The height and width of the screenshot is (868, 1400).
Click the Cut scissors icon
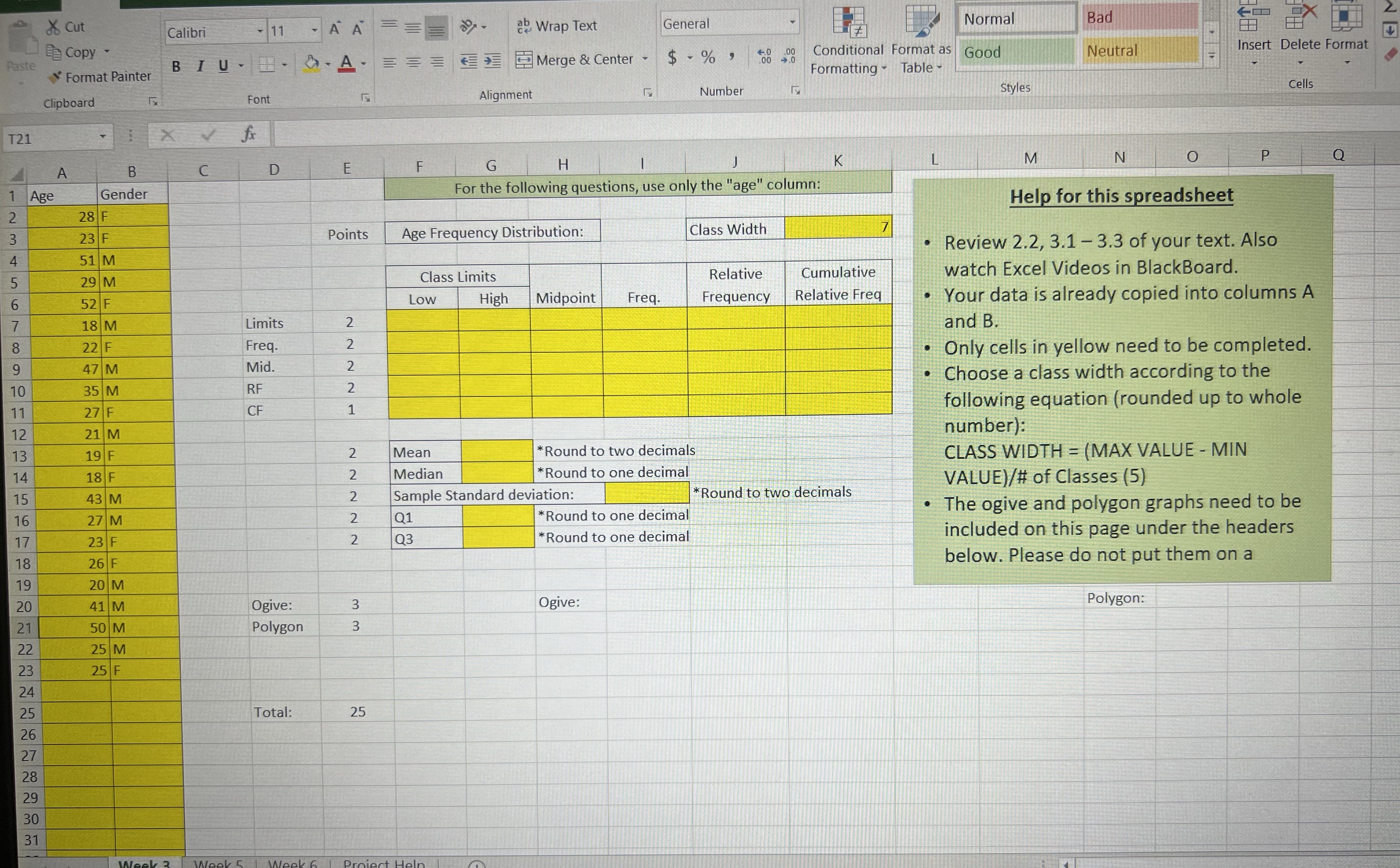[53, 26]
